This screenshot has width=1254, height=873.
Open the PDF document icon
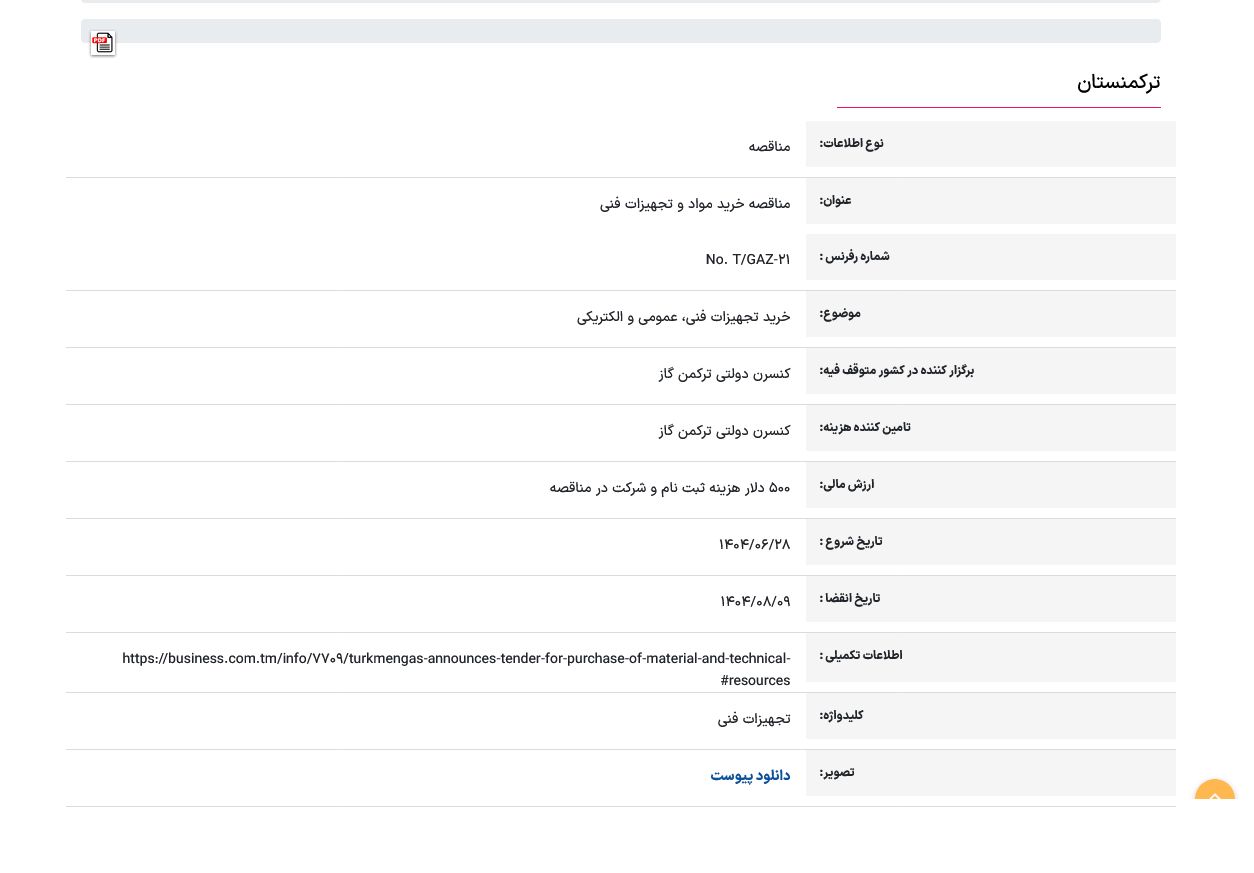(x=103, y=43)
